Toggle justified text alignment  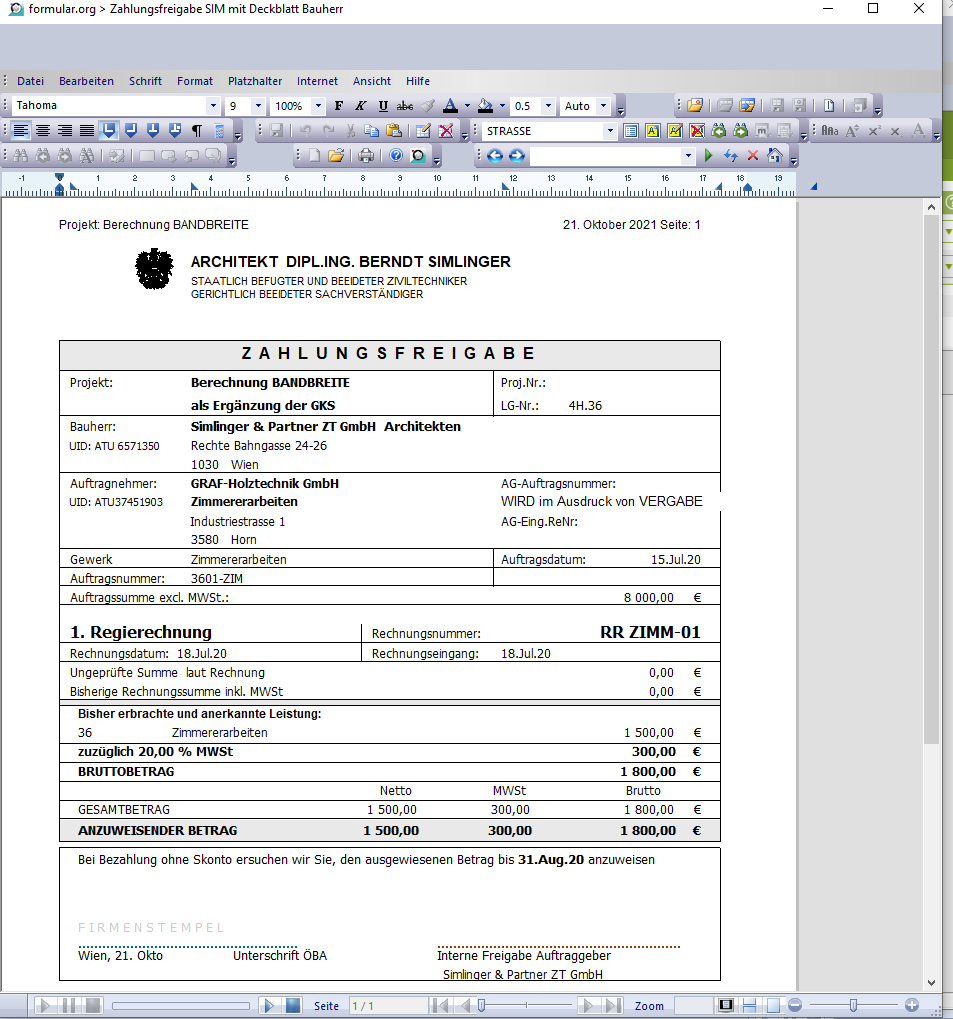pyautogui.click(x=87, y=131)
